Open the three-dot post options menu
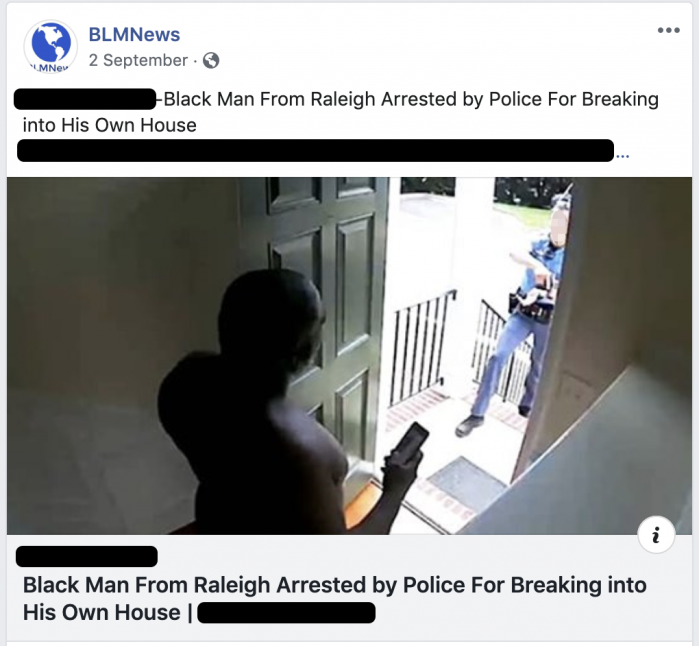The height and width of the screenshot is (646, 700). pos(668,30)
